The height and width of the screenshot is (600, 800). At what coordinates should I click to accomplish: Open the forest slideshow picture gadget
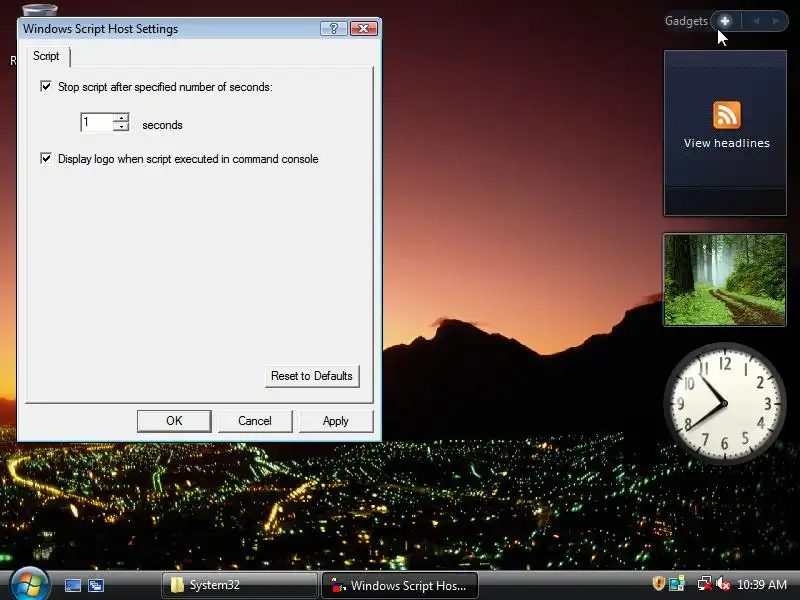(x=724, y=280)
